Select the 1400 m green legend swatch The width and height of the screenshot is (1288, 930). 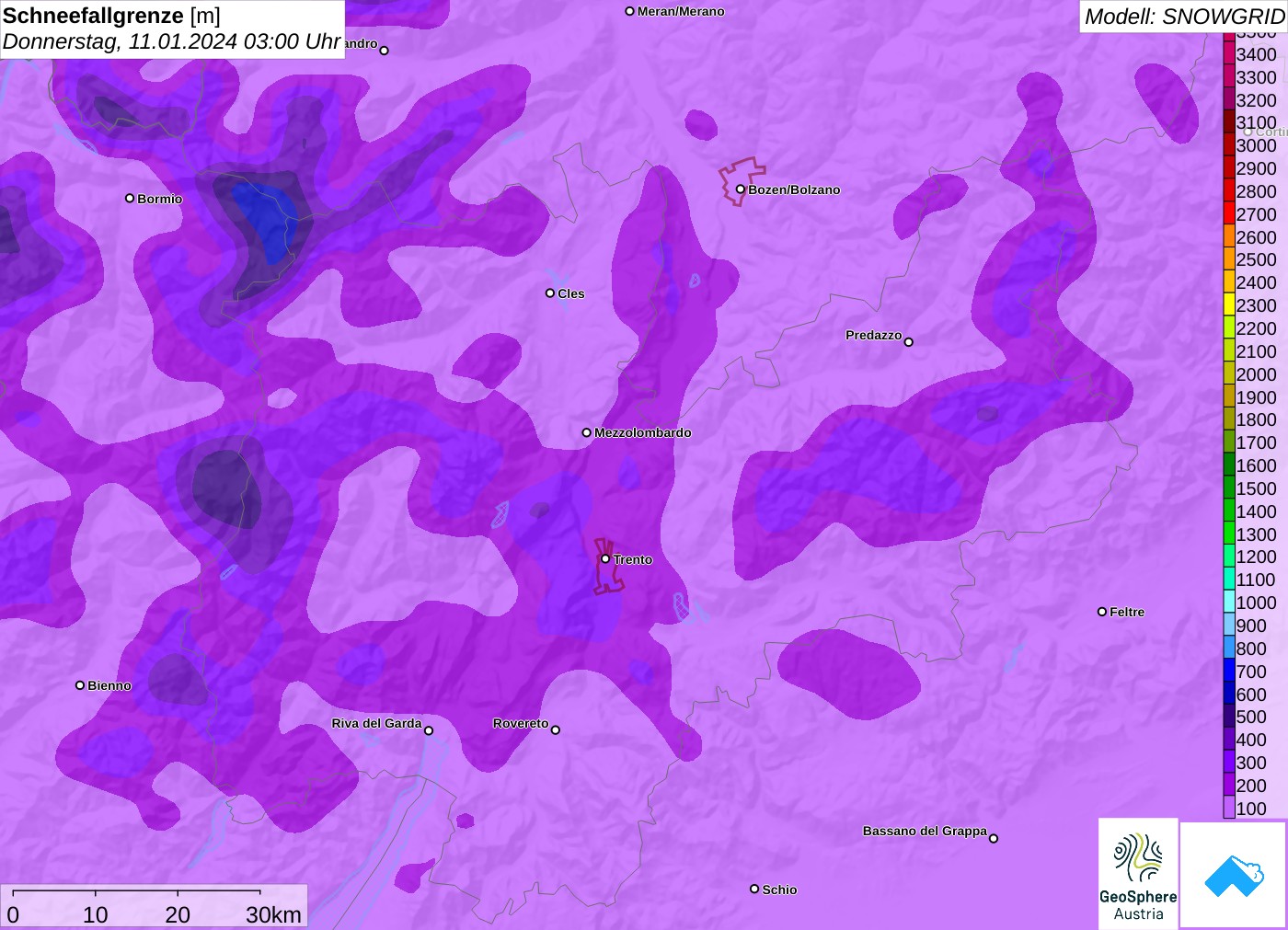coord(1229,511)
